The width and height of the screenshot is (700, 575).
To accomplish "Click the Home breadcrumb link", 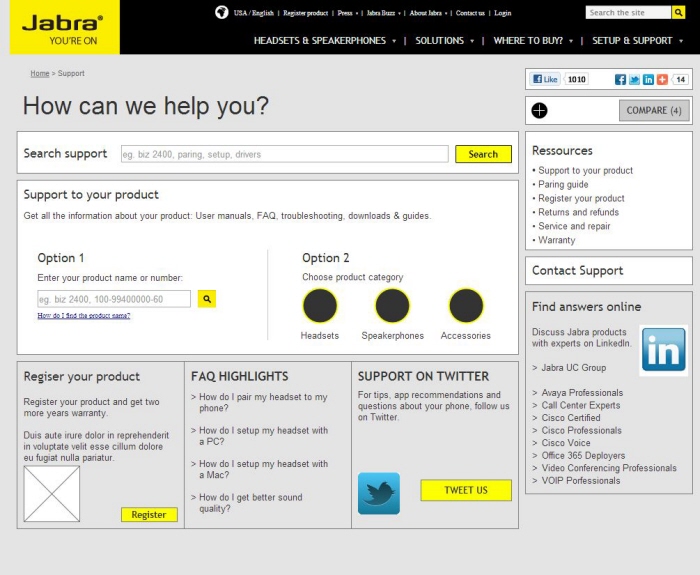I will 40,73.
